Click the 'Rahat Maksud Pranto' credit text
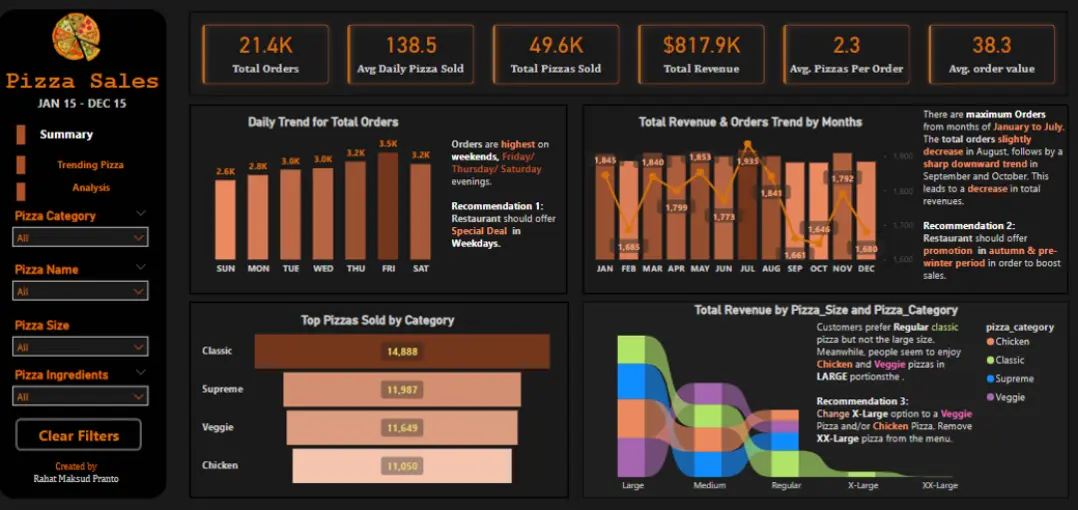 click(x=76, y=478)
